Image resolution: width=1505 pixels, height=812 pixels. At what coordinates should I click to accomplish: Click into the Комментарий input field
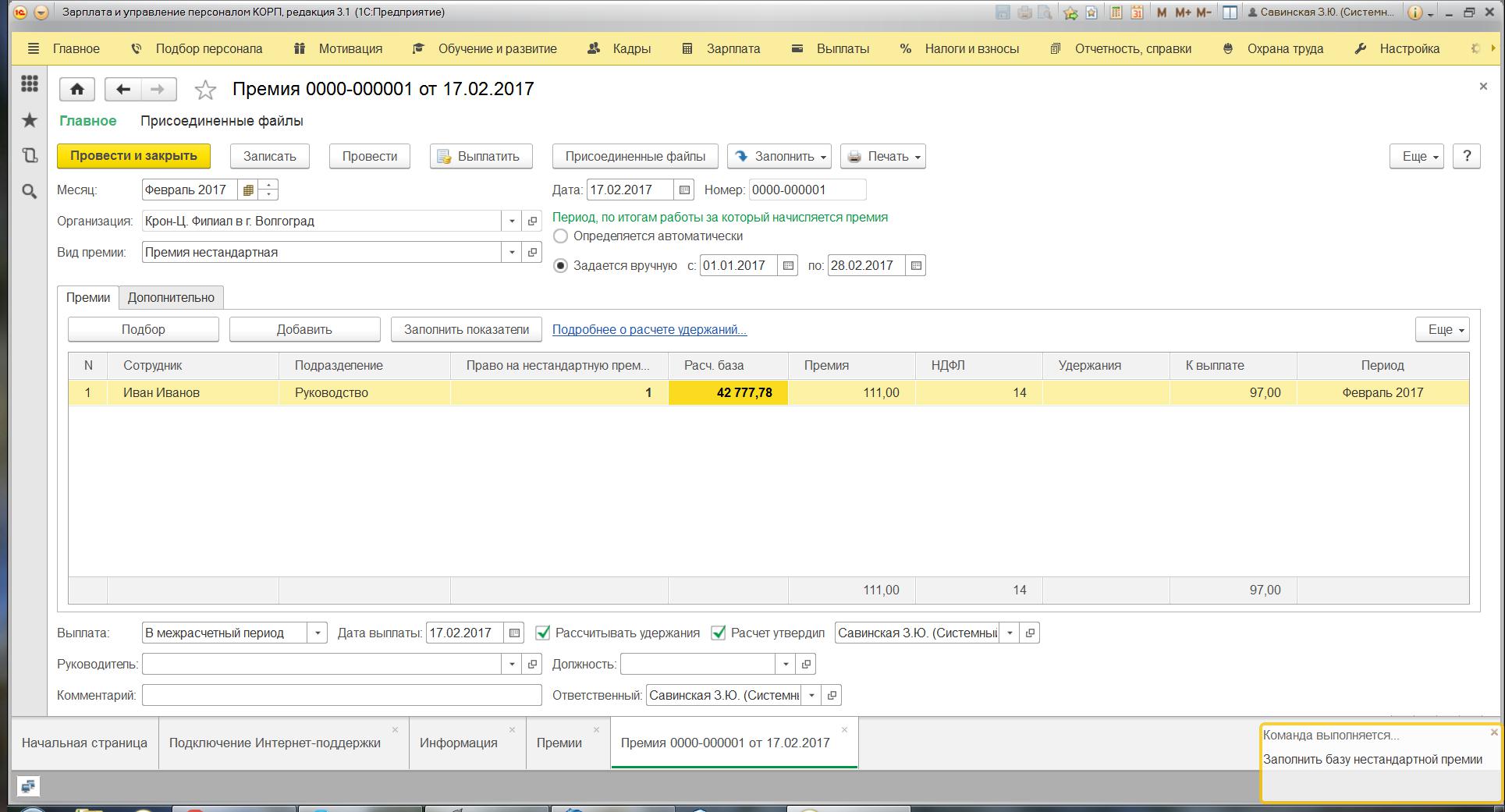(x=342, y=695)
